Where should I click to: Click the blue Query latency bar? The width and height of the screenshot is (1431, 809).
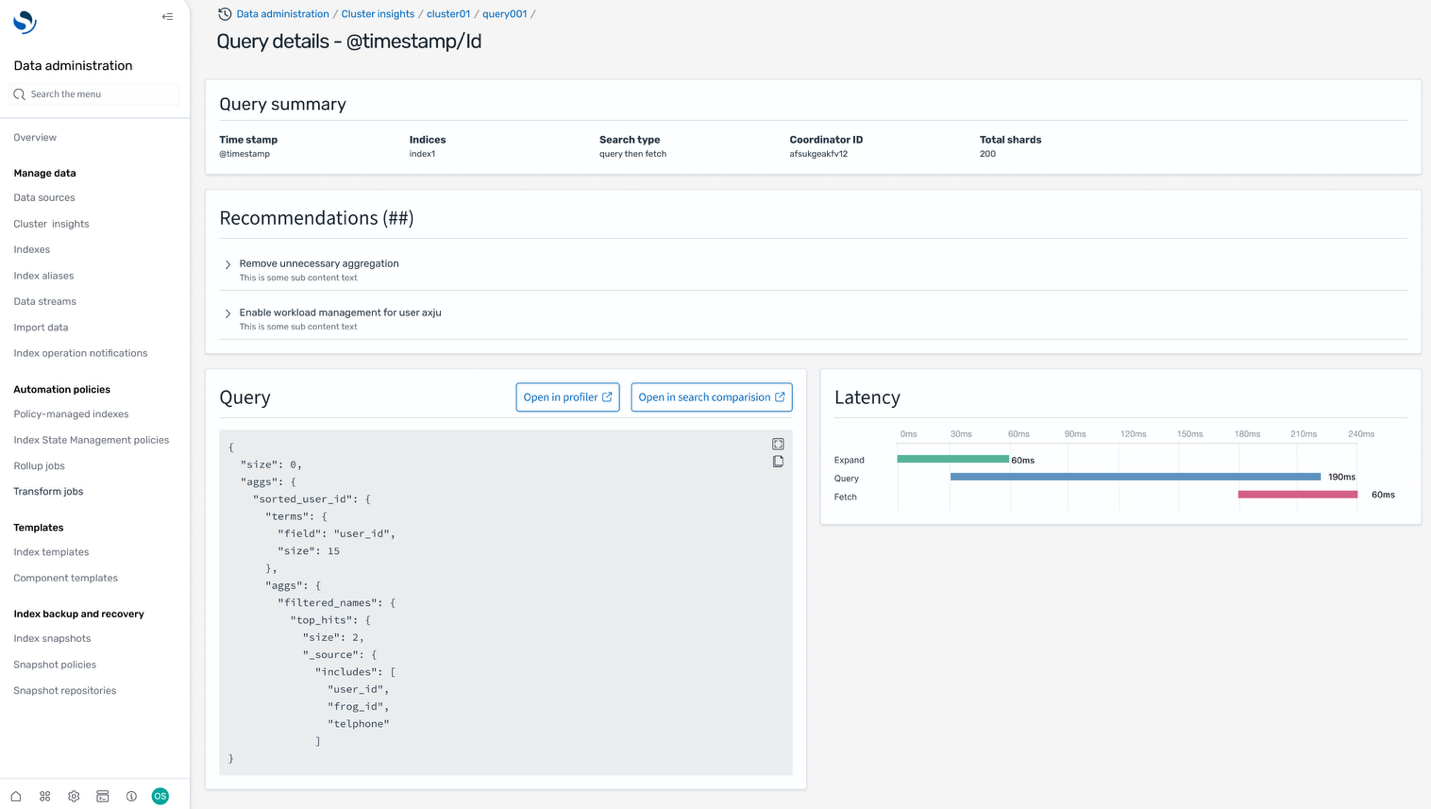pyautogui.click(x=1134, y=477)
